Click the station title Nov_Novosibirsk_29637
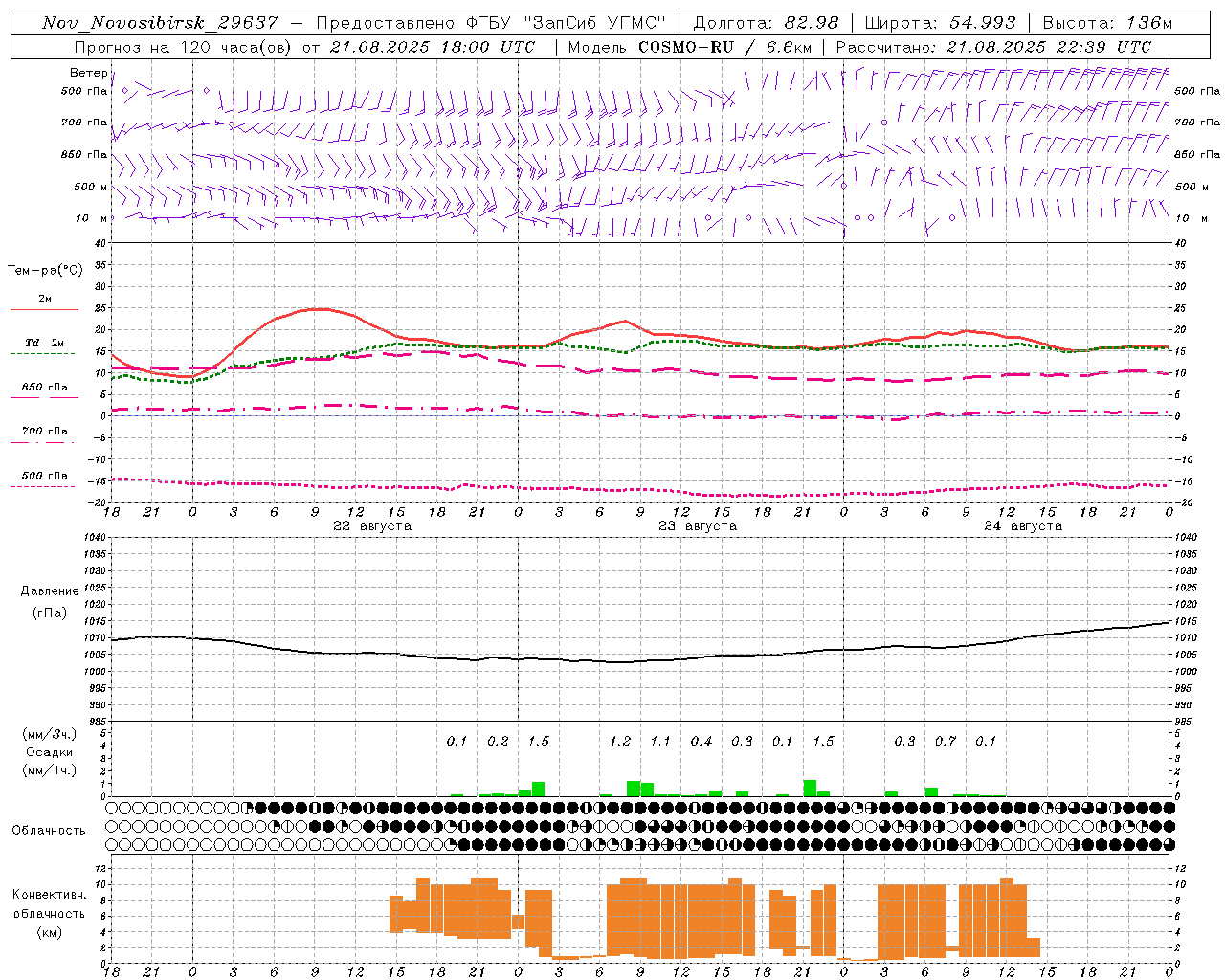The width and height of the screenshot is (1225, 980). pyautogui.click(x=160, y=23)
